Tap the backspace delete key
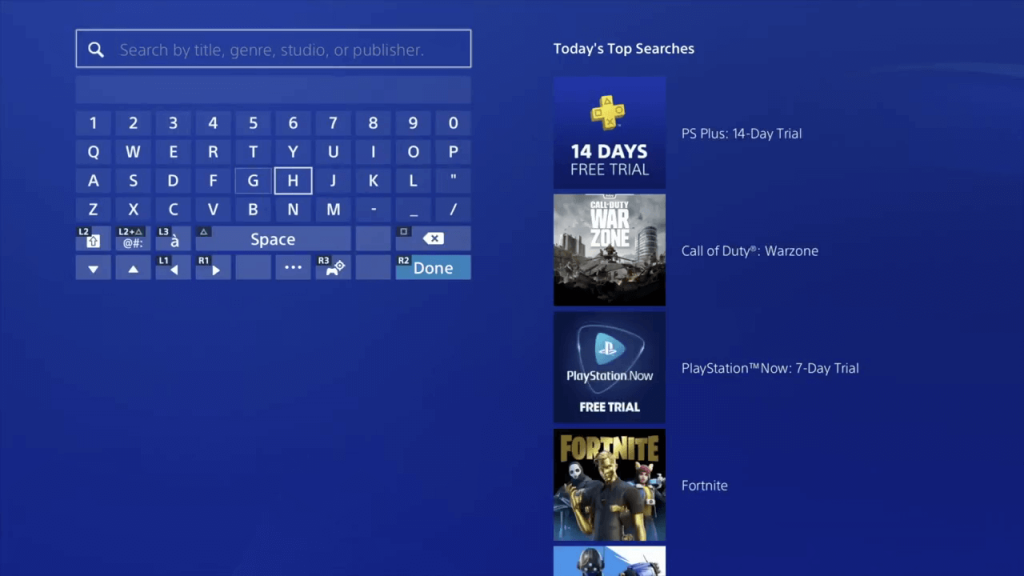Screen dimensions: 1024x576 (x=433, y=238)
